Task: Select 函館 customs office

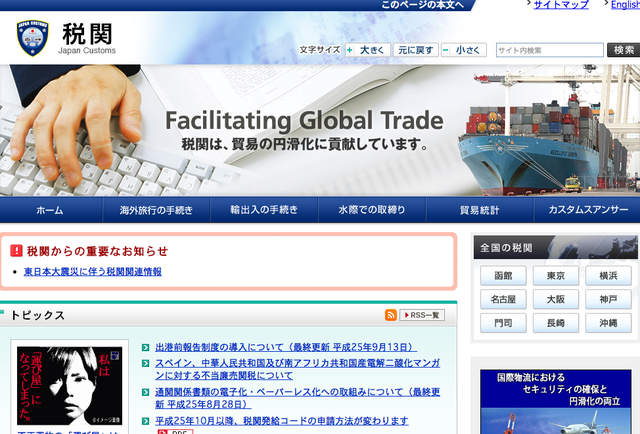Action: click(x=503, y=276)
